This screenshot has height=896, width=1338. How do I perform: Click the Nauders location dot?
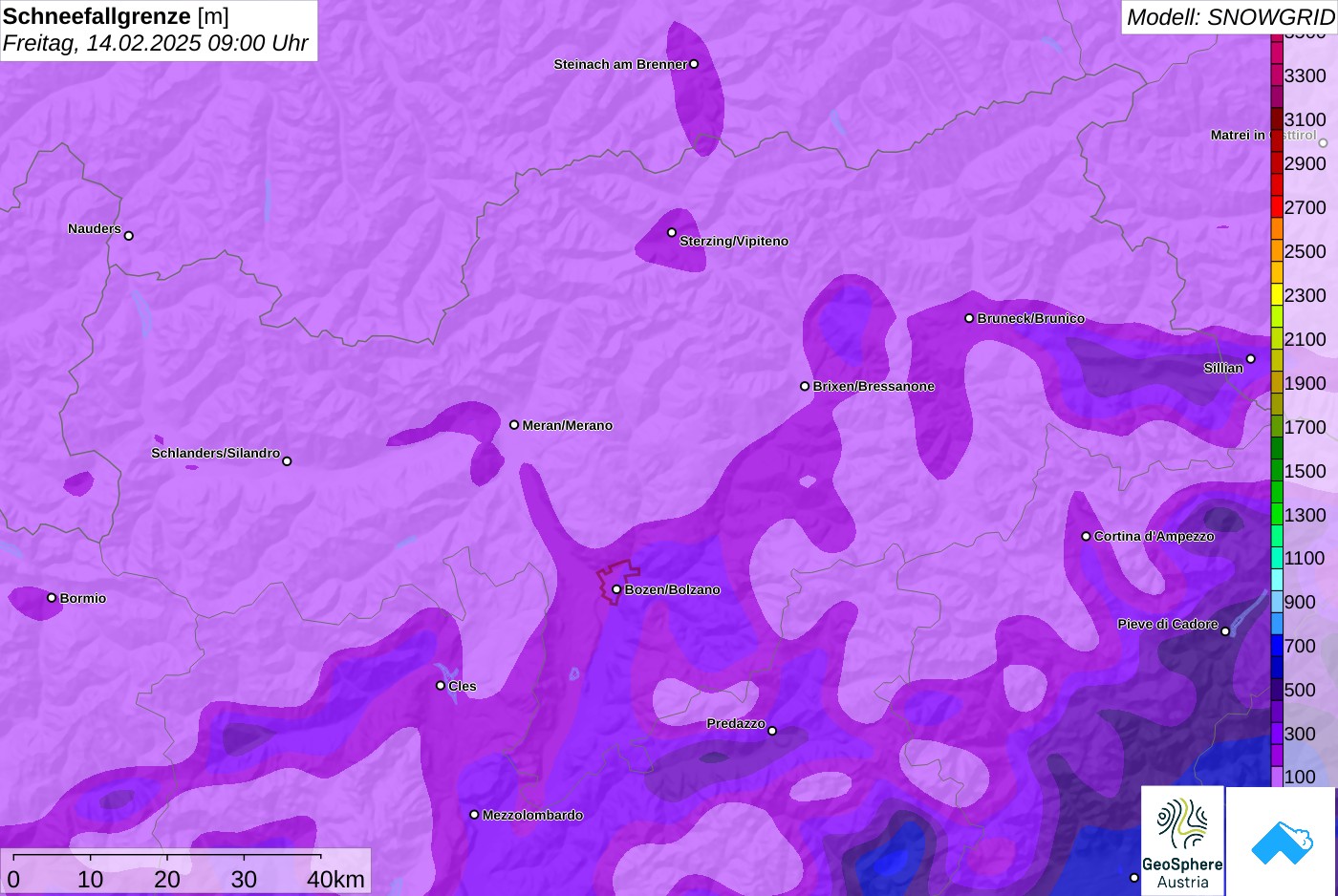click(x=129, y=235)
